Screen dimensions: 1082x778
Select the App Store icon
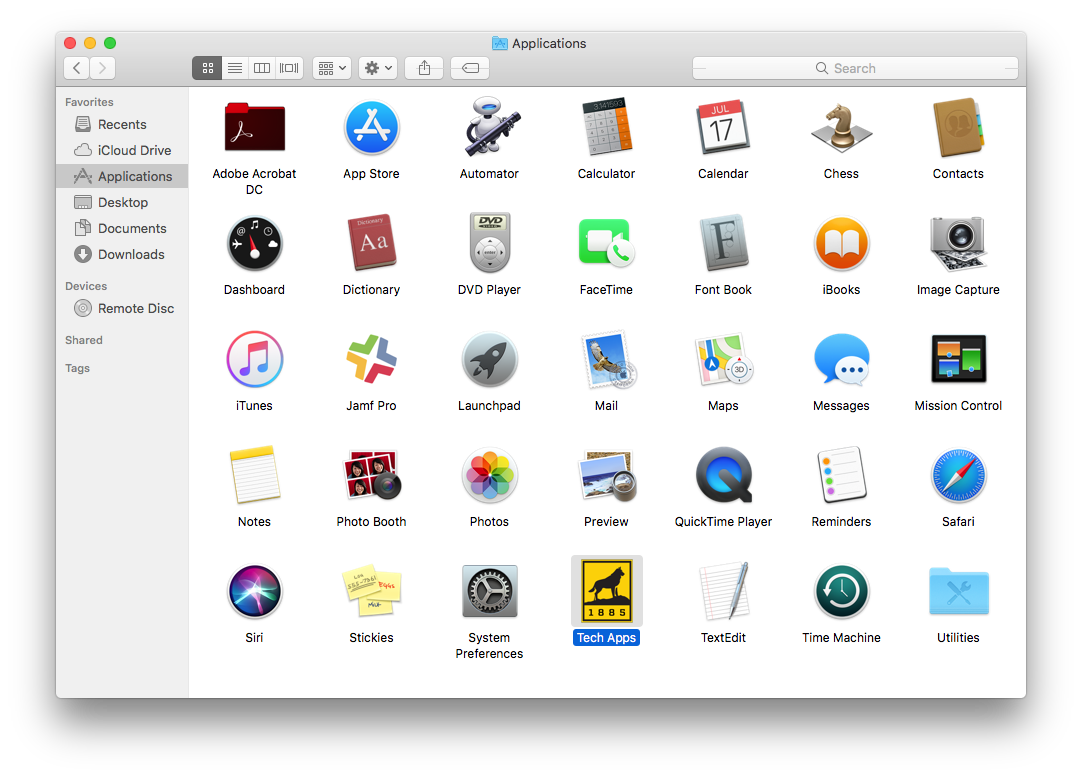pyautogui.click(x=371, y=128)
